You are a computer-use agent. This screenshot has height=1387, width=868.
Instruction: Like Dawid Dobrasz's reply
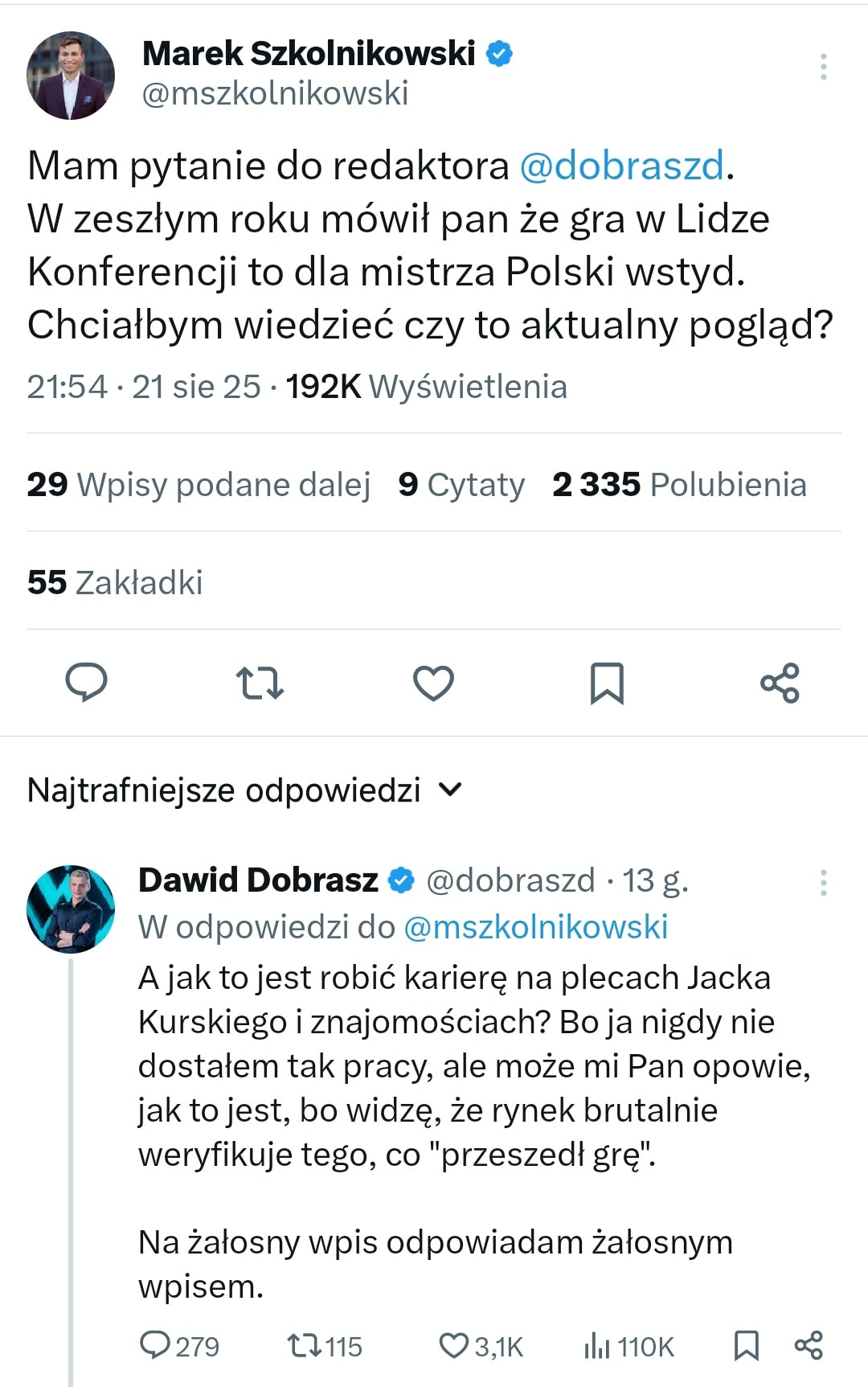tap(453, 1345)
